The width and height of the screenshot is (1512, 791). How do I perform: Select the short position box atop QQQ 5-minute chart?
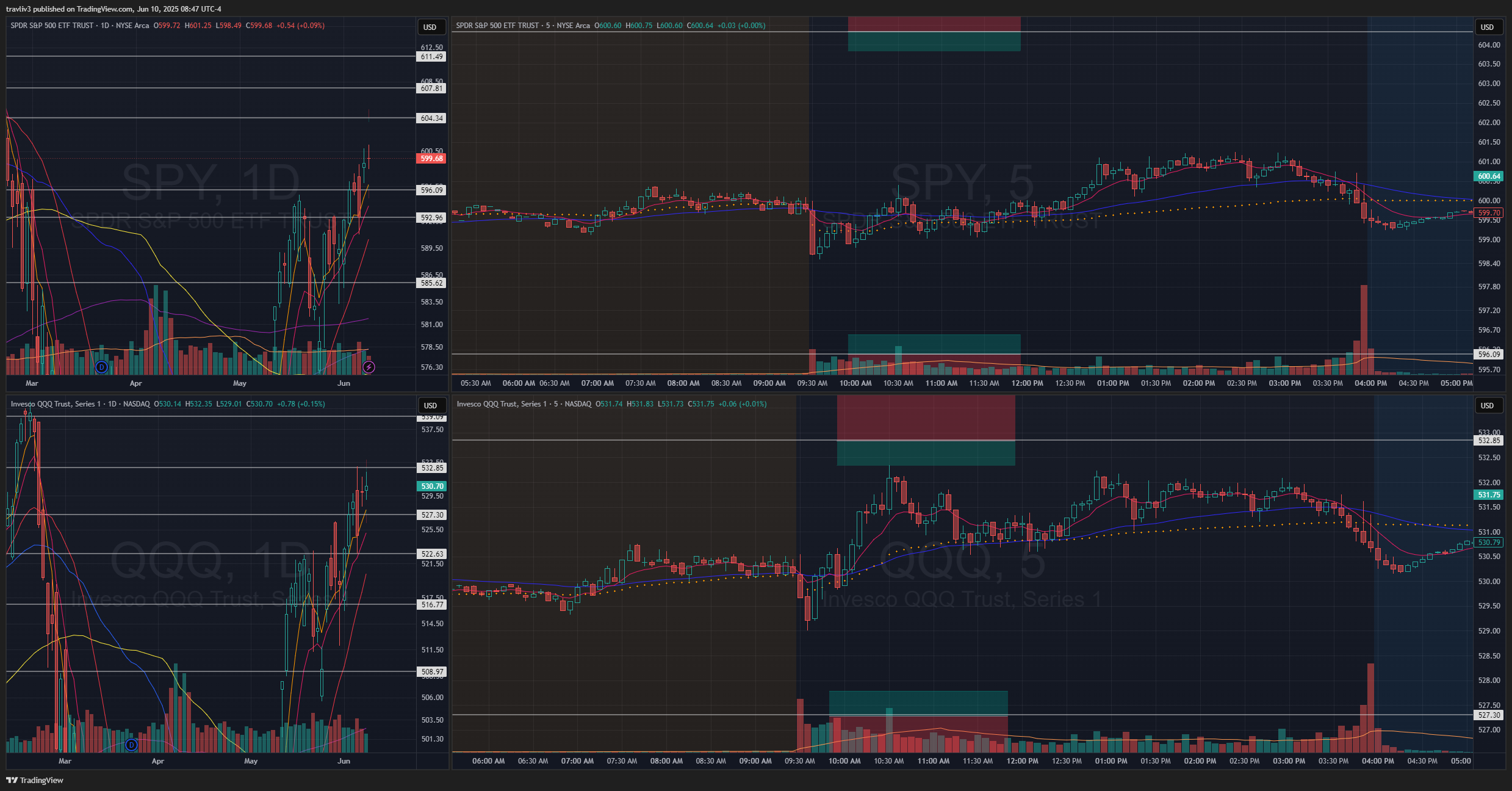coord(926,430)
